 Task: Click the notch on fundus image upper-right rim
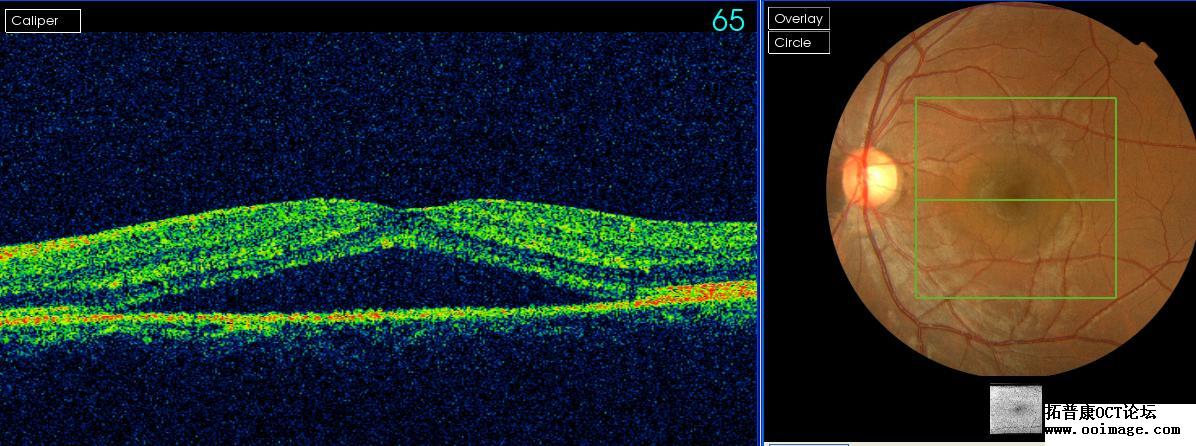point(1148,51)
